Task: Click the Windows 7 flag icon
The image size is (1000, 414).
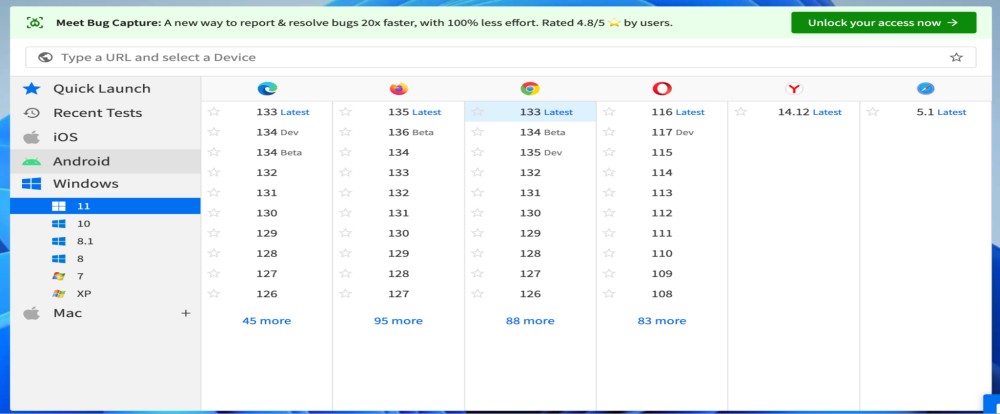Action: point(59,276)
